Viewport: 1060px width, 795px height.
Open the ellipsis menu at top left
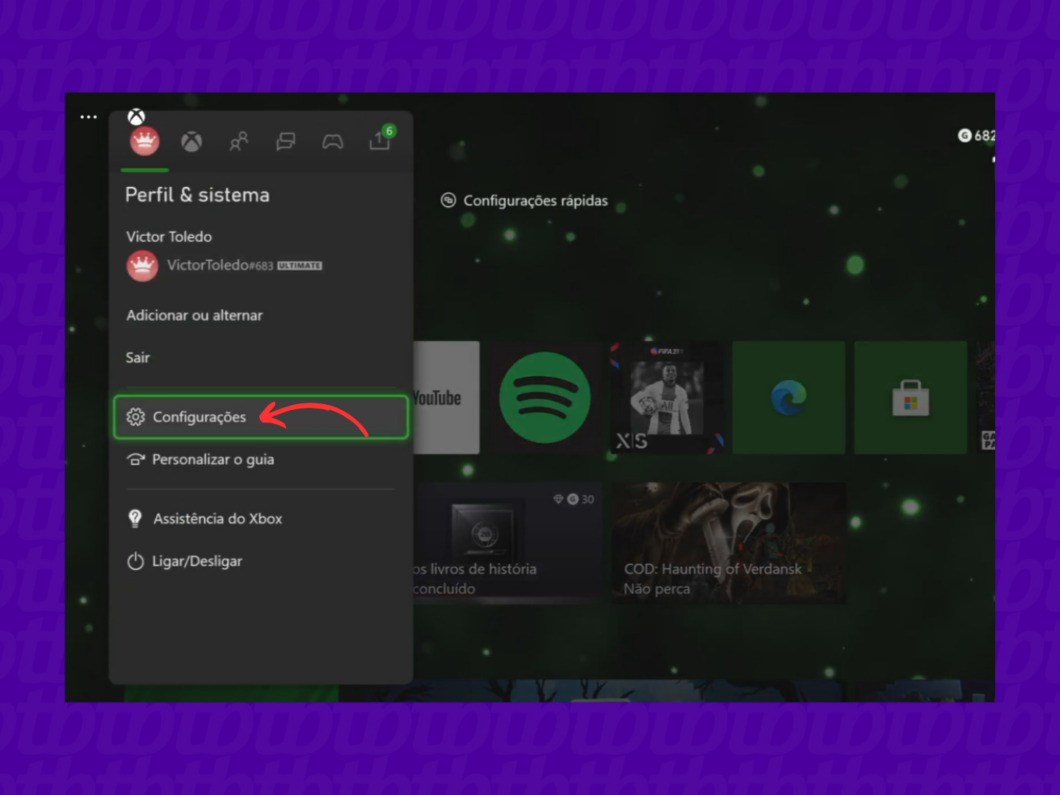88,117
